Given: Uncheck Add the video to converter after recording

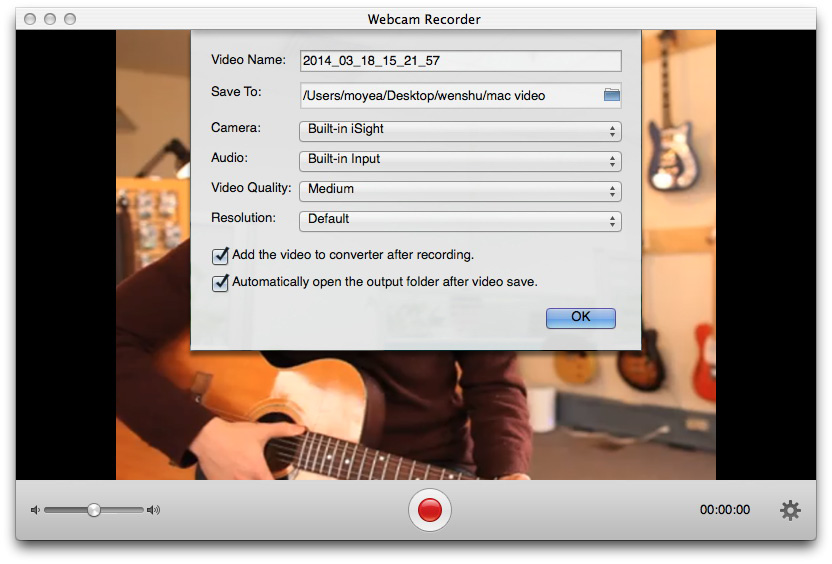Looking at the screenshot, I should click(220, 256).
